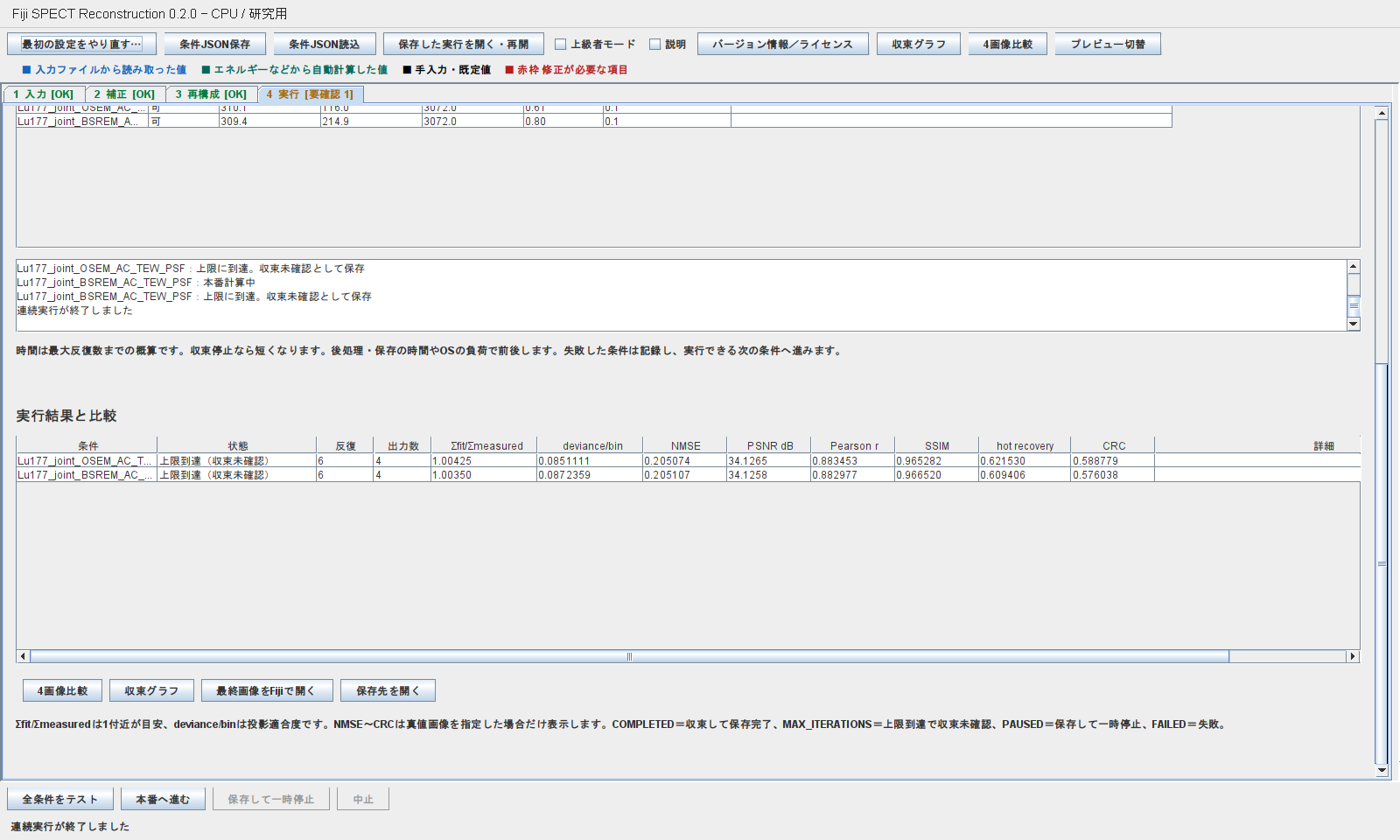Click main panel scroll down arrow
This screenshot has height=840, width=1400.
pos(1382,770)
